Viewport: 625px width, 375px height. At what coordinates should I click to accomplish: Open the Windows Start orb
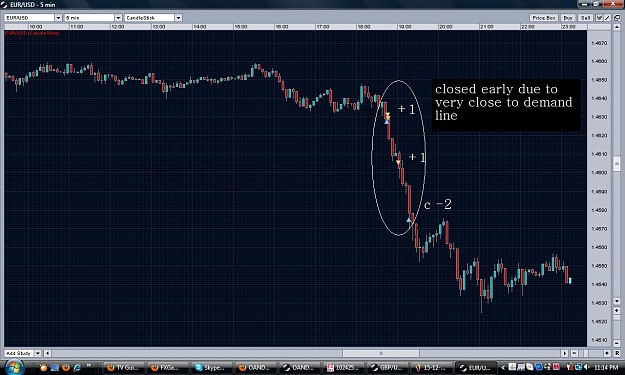pyautogui.click(x=15, y=367)
